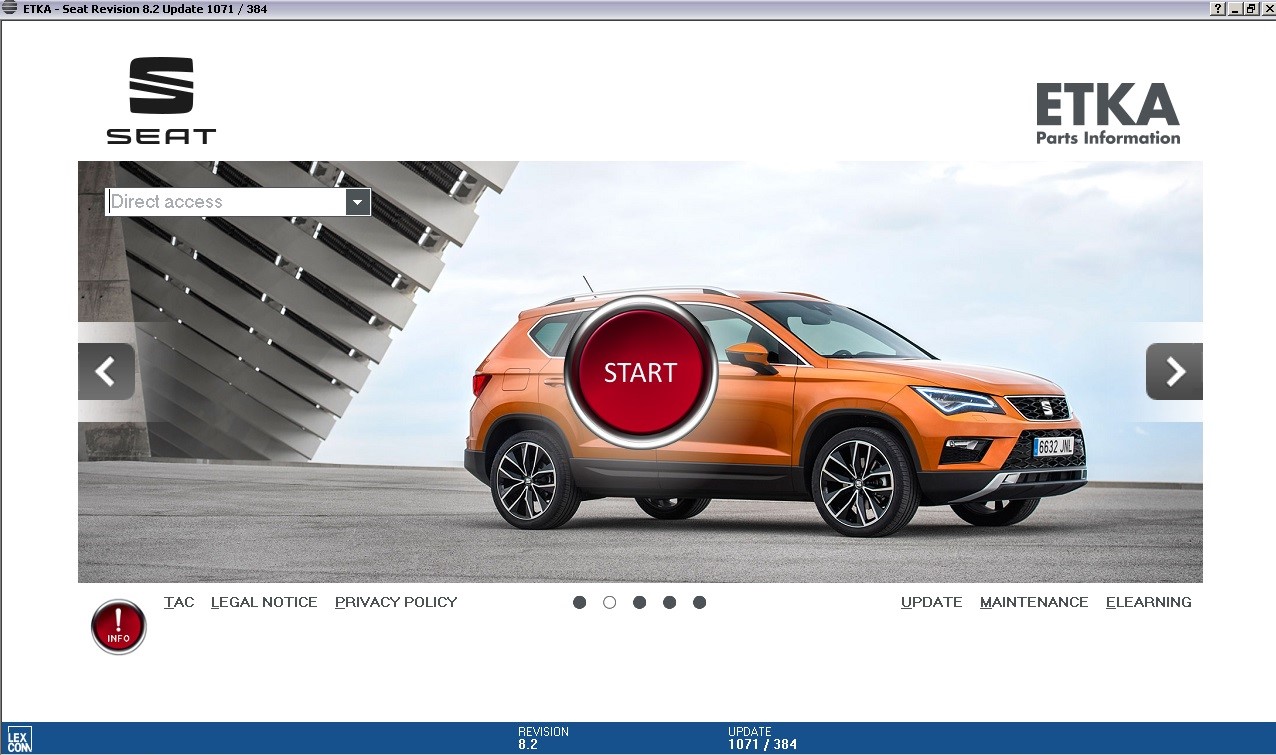Click the red START button
The height and width of the screenshot is (755, 1276).
[x=641, y=372]
